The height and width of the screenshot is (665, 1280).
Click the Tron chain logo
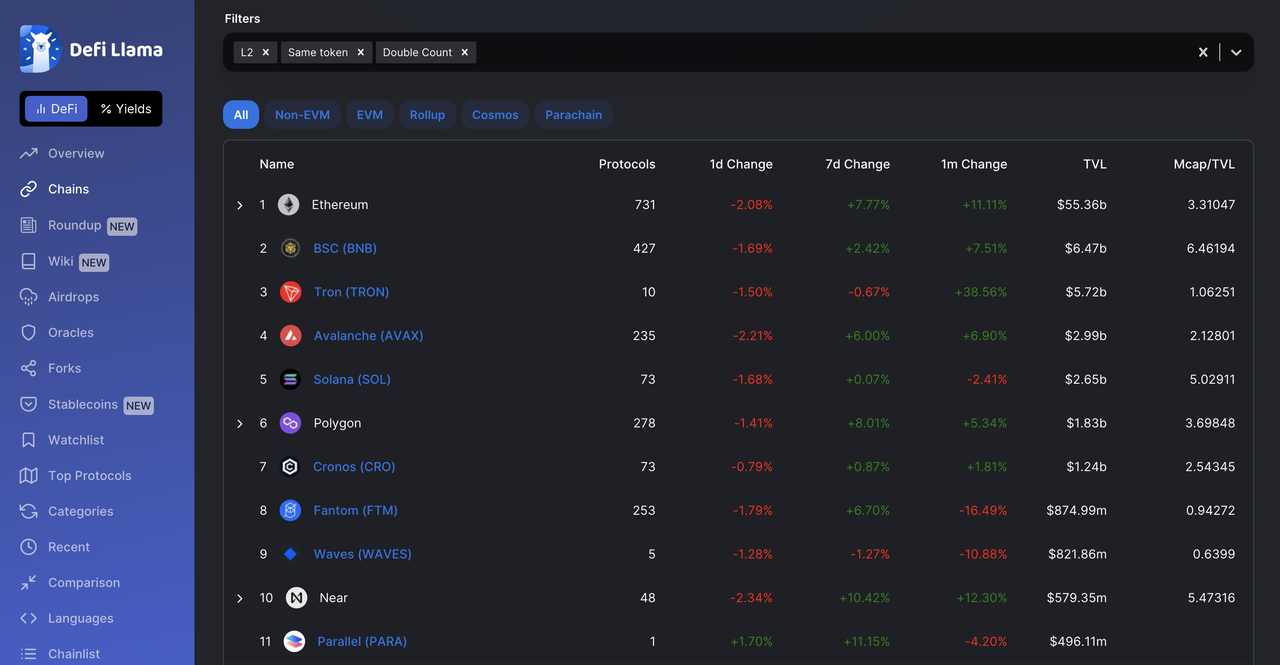coord(290,292)
